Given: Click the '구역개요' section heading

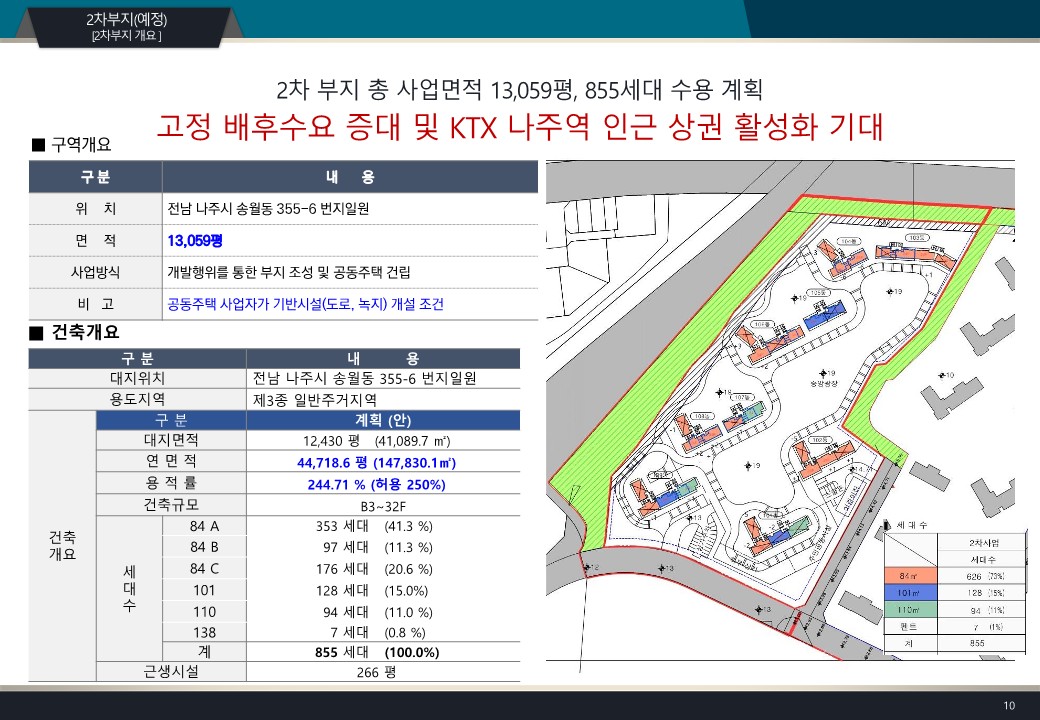Looking at the screenshot, I should pyautogui.click(x=72, y=145).
